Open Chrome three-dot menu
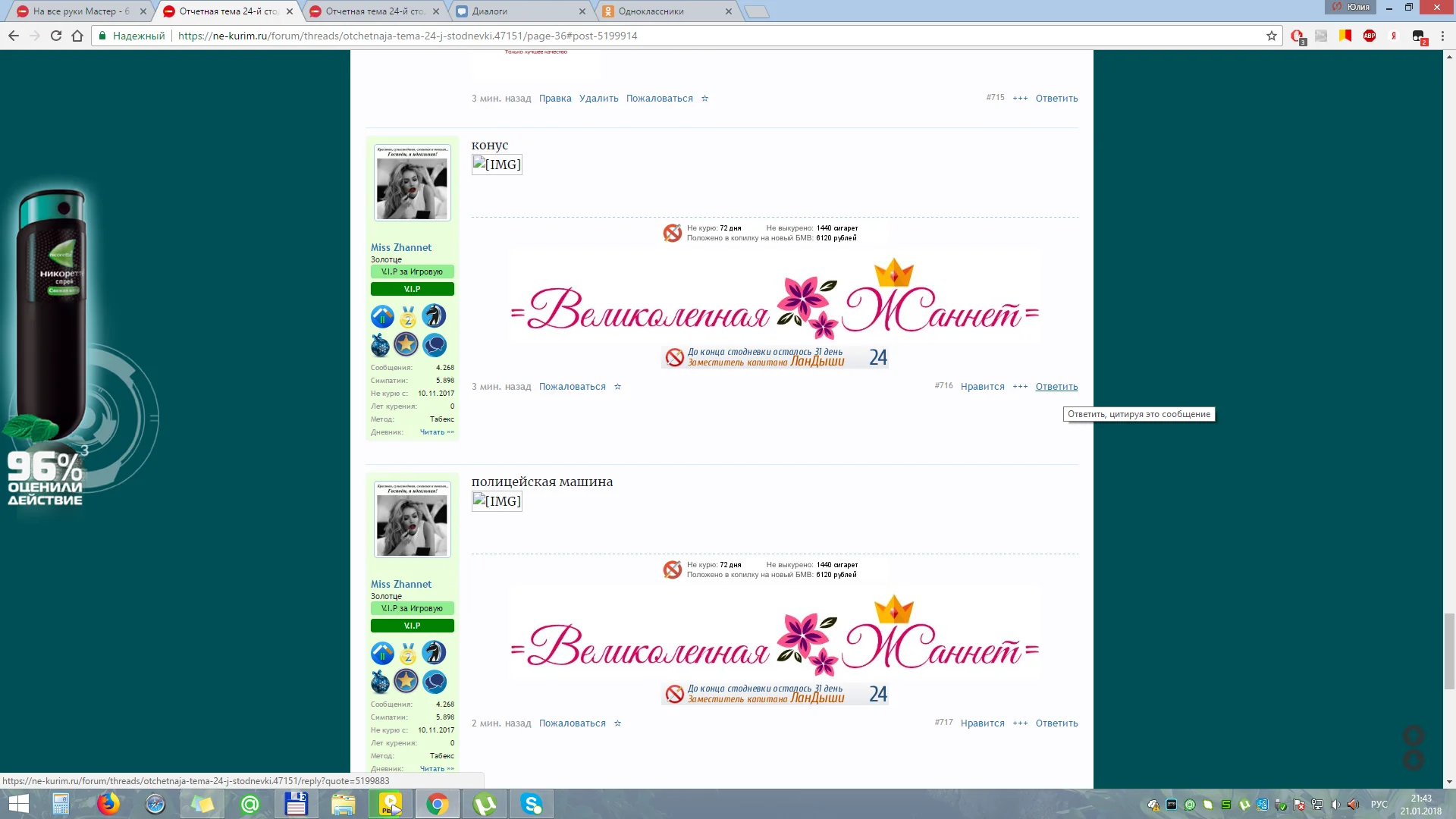1456x819 pixels. coord(1442,36)
